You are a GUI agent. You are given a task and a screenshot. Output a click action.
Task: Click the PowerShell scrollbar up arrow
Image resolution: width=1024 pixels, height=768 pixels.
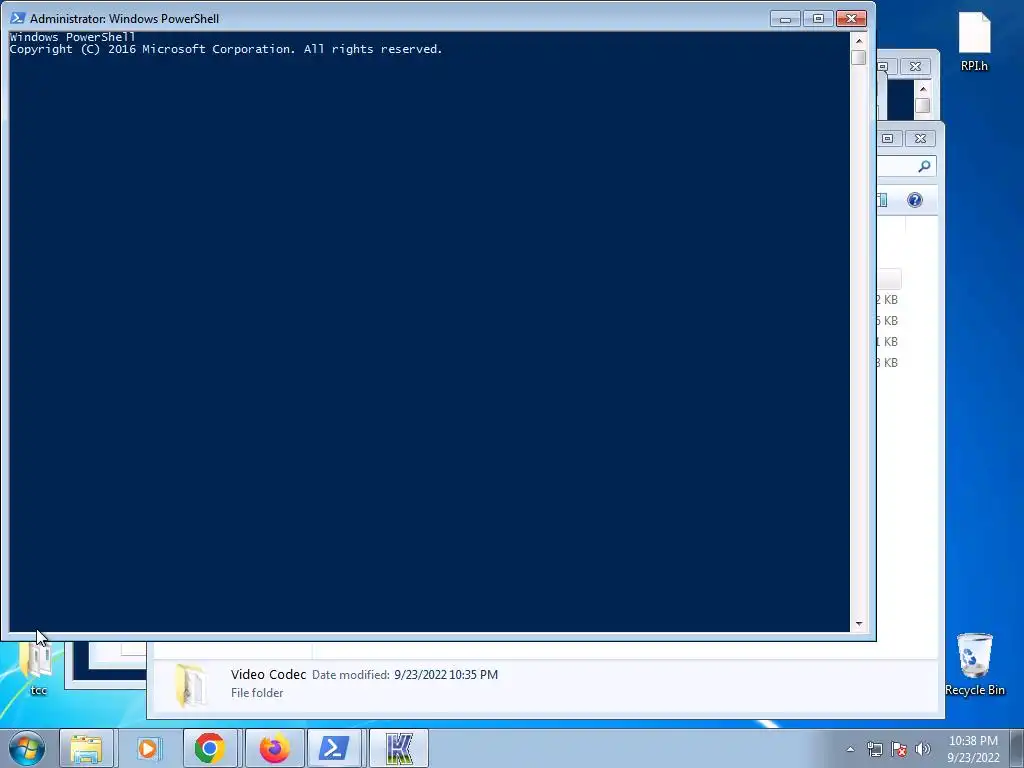pyautogui.click(x=859, y=41)
